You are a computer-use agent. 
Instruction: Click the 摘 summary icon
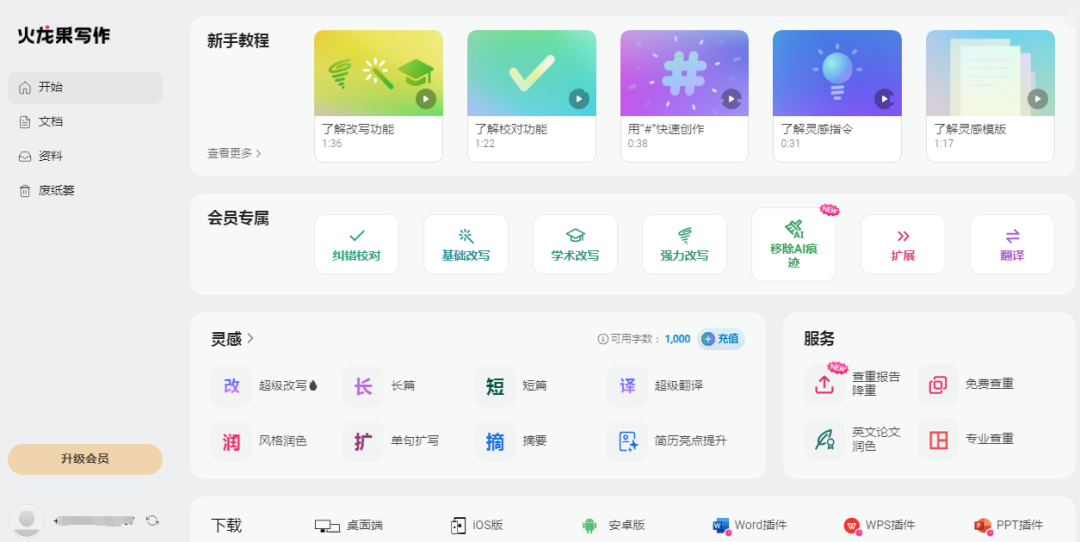tap(495, 441)
